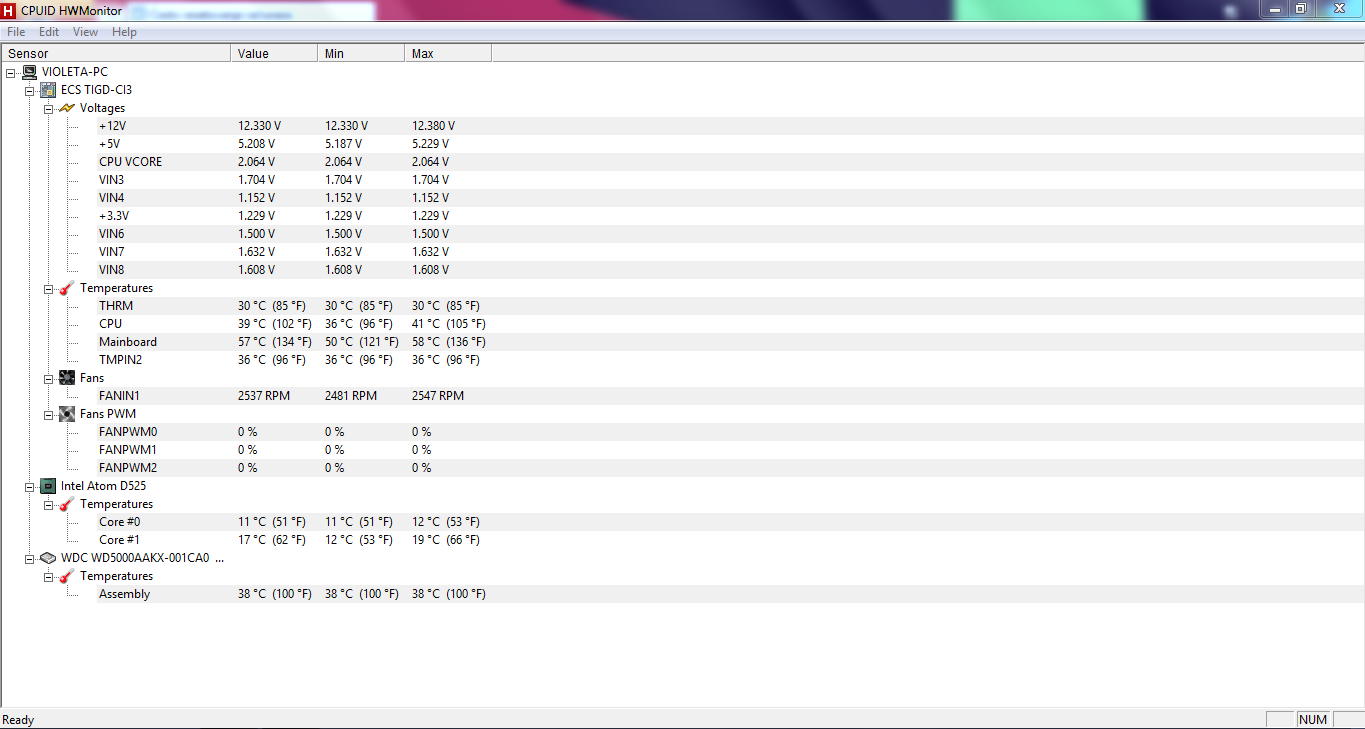Click the 41 °C CPU maximum value
The height and width of the screenshot is (729, 1365).
[449, 324]
